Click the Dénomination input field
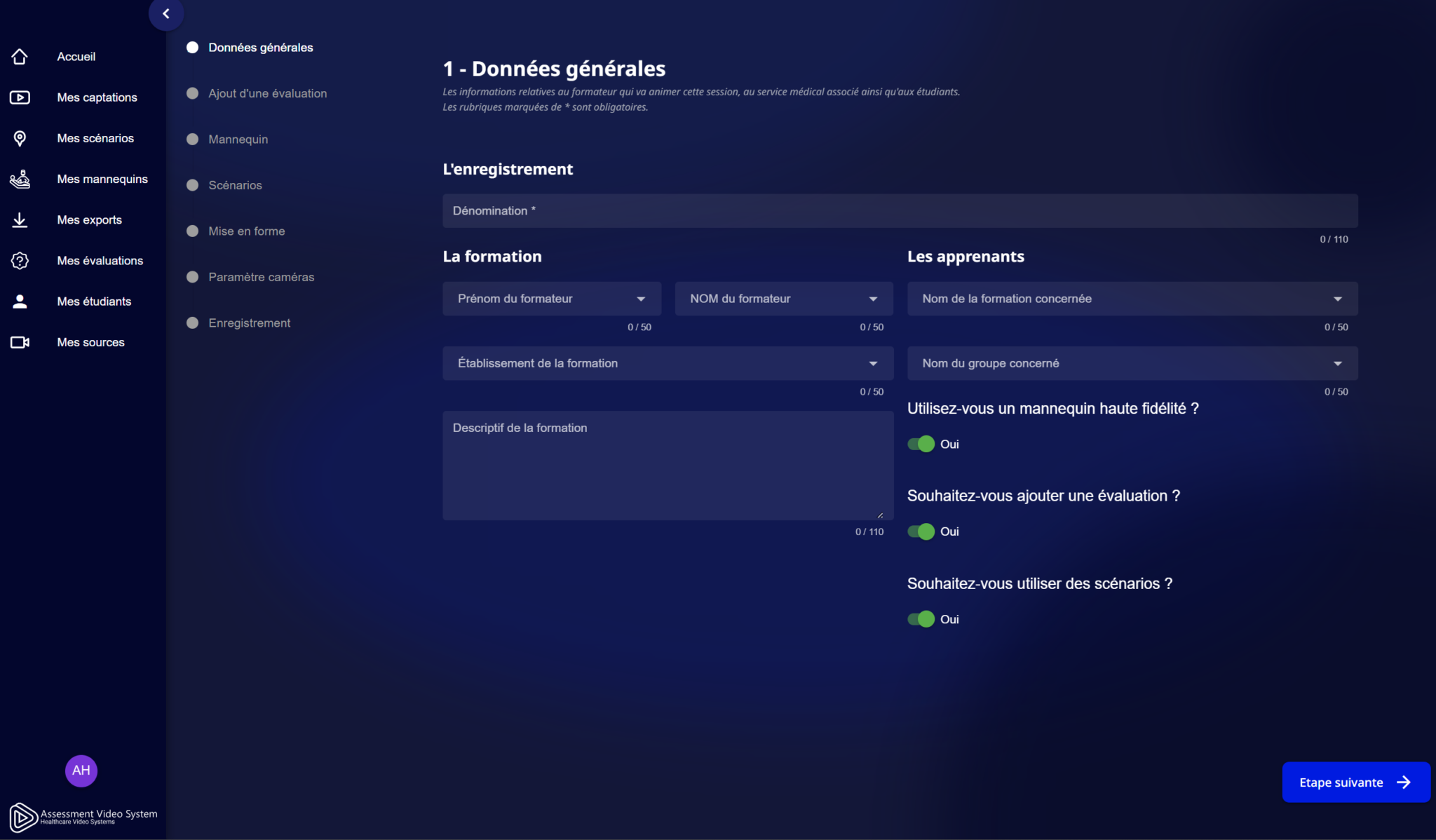 (x=900, y=211)
